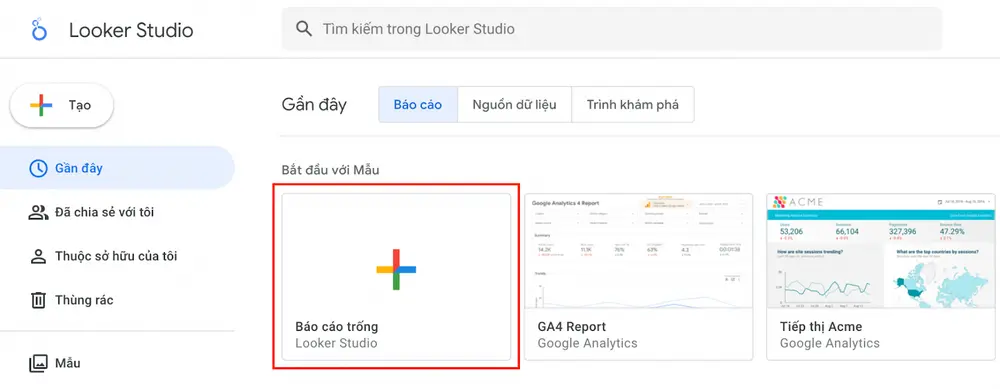
Task: Click Google Analytics under GA4 Report
Action: point(587,343)
